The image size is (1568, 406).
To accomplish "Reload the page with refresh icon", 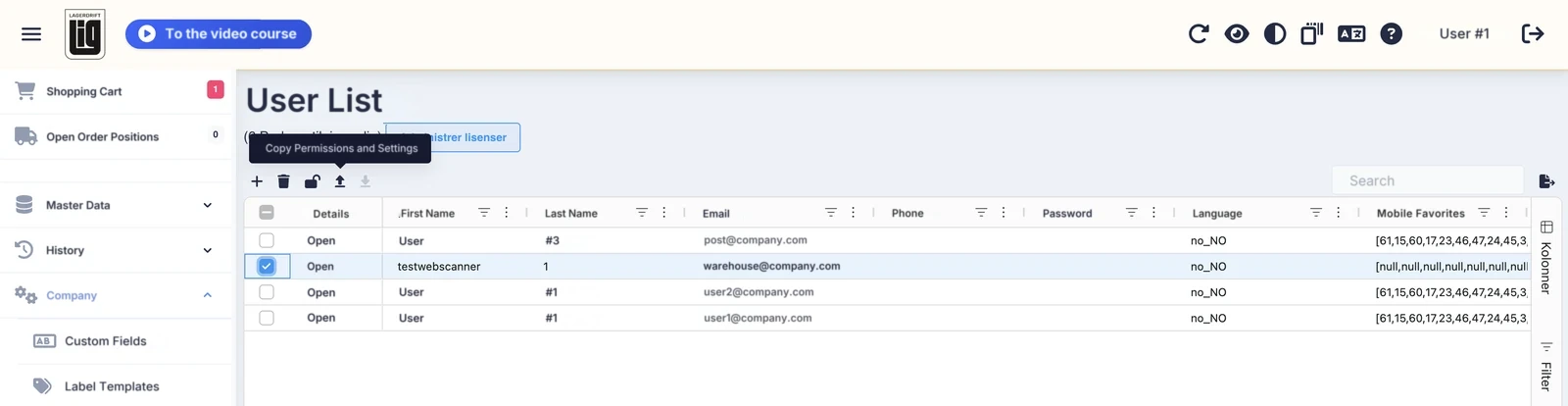I will (1199, 34).
